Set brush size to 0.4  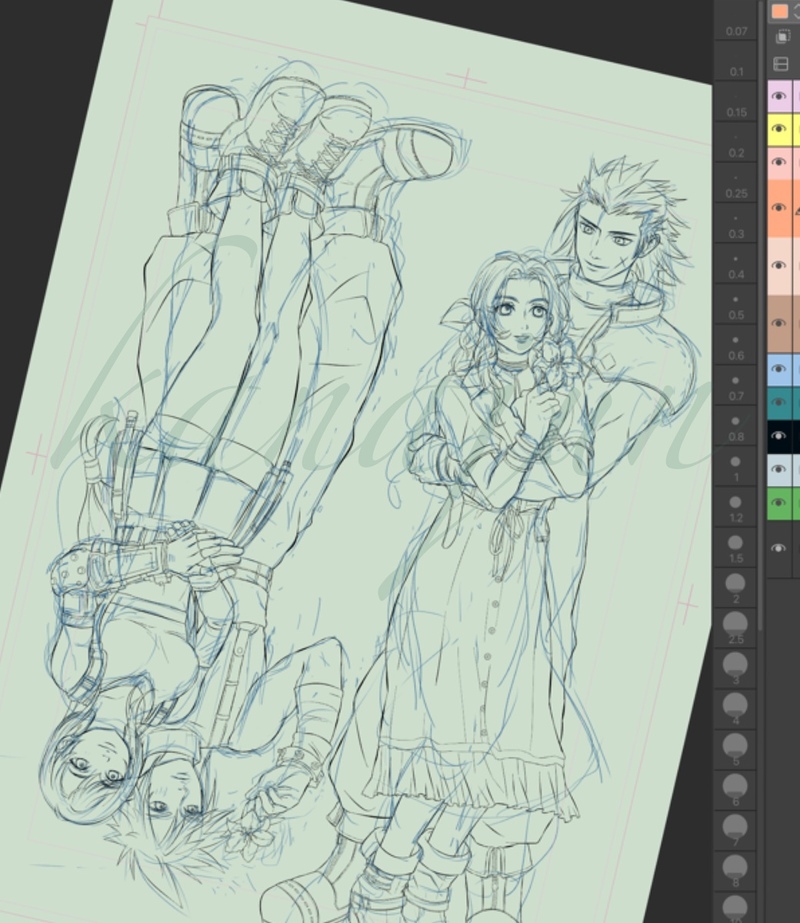(x=736, y=264)
